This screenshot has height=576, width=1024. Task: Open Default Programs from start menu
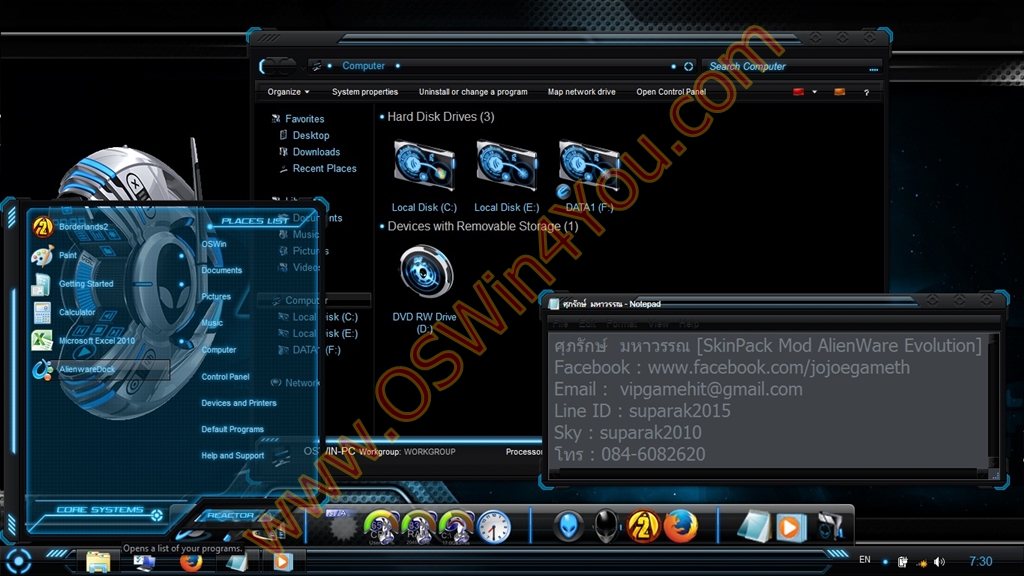(x=232, y=429)
